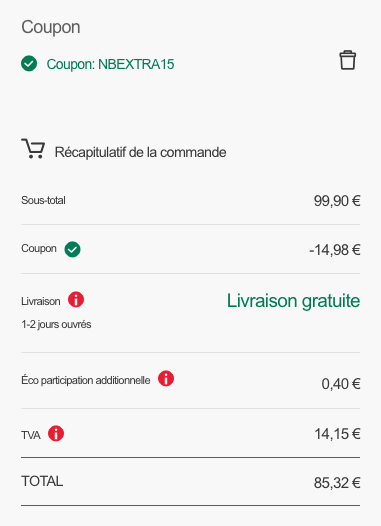The image size is (381, 526).
Task: Click the Coupon section heading
Action: 51,28
